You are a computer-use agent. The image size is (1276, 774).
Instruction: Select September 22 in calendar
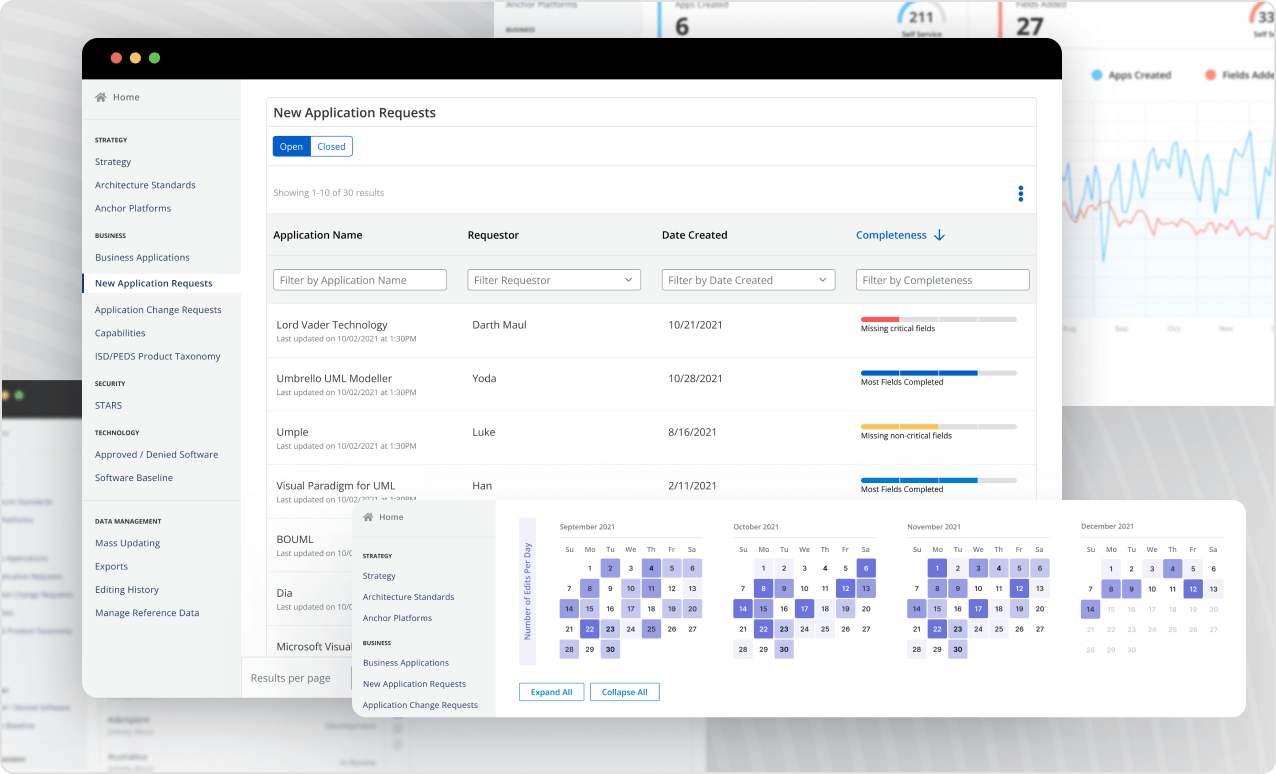point(590,629)
